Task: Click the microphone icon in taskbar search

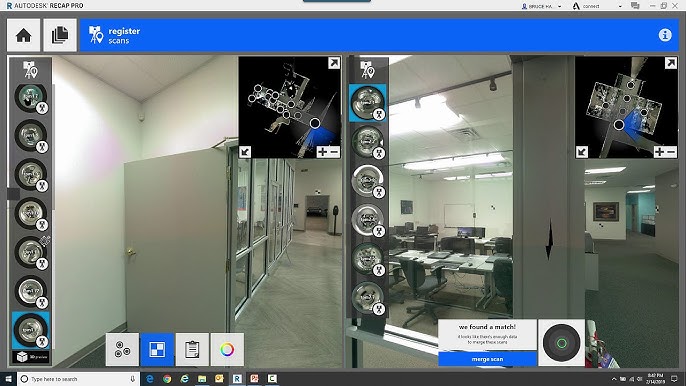Action: click(133, 379)
